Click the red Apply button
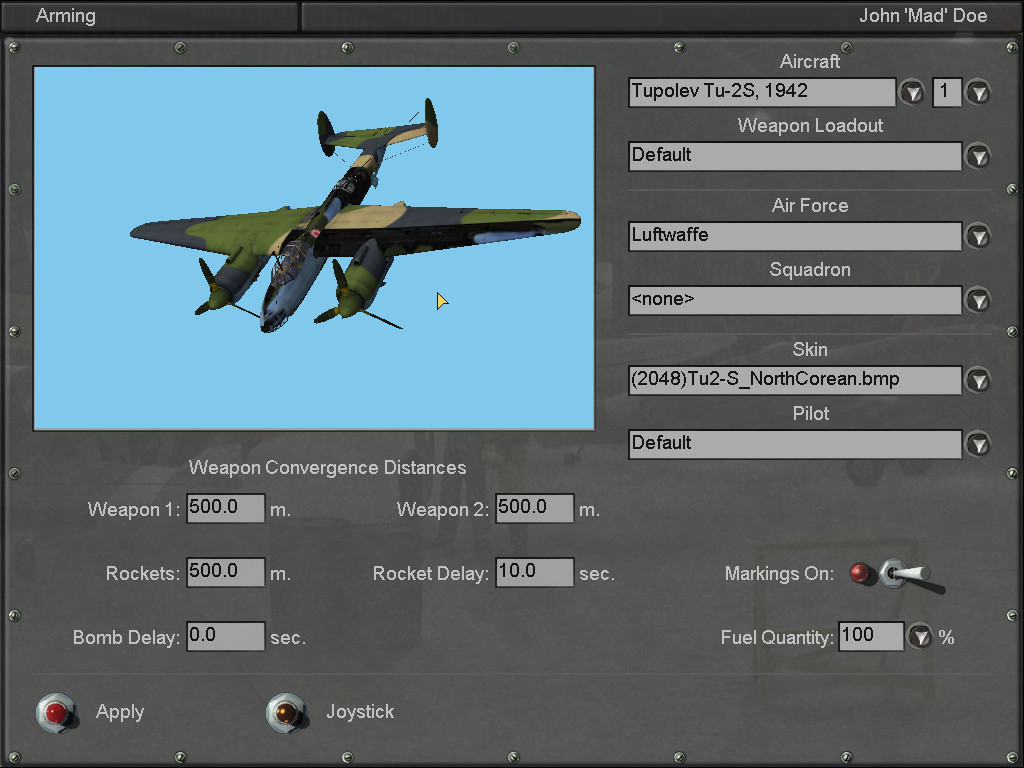 click(57, 712)
